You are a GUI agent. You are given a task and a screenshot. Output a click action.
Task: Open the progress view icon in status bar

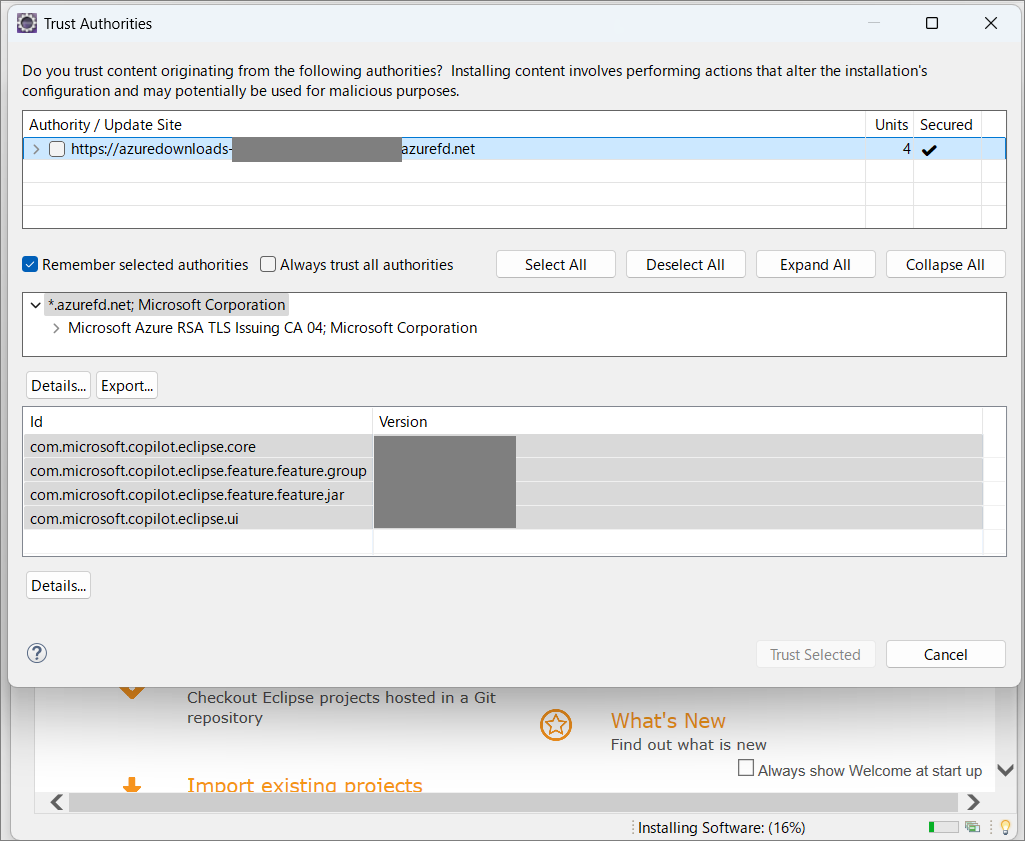point(973,827)
